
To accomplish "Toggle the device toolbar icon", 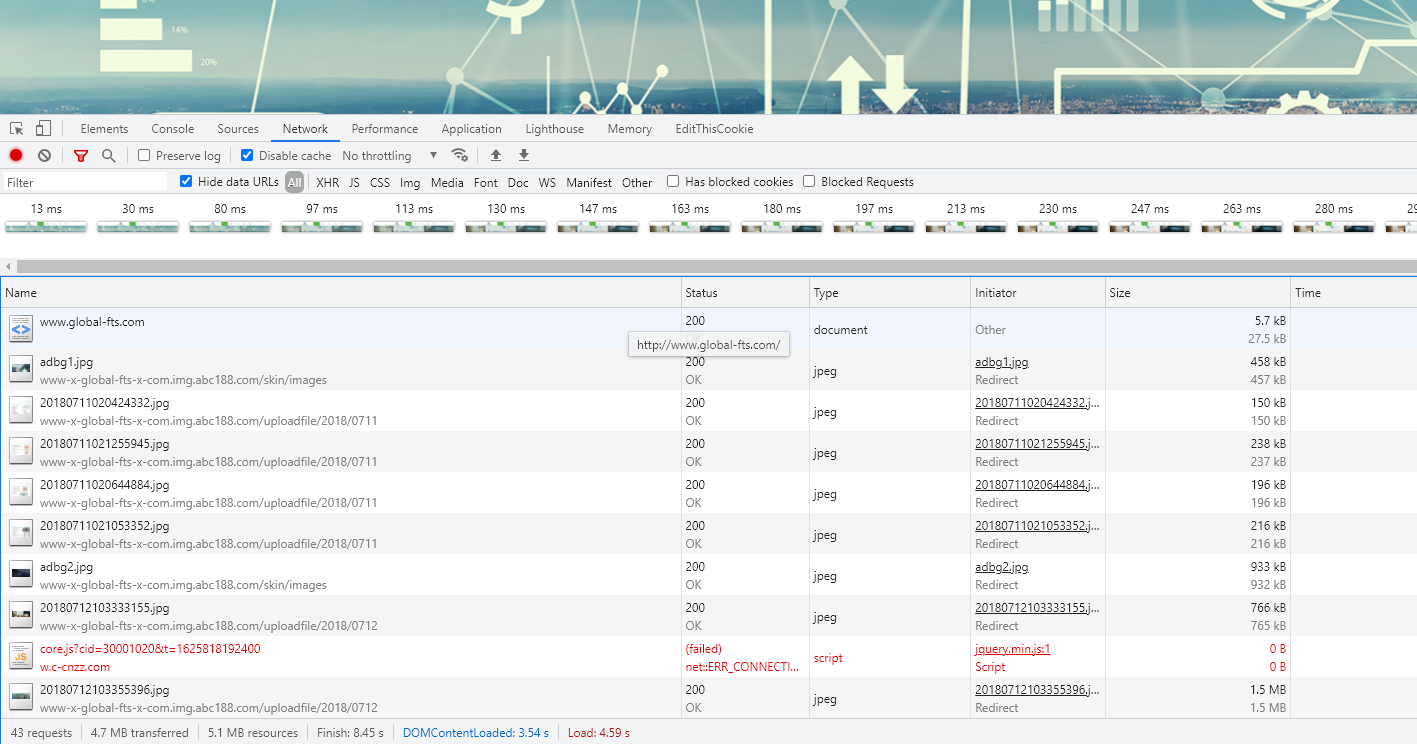I will (43, 129).
